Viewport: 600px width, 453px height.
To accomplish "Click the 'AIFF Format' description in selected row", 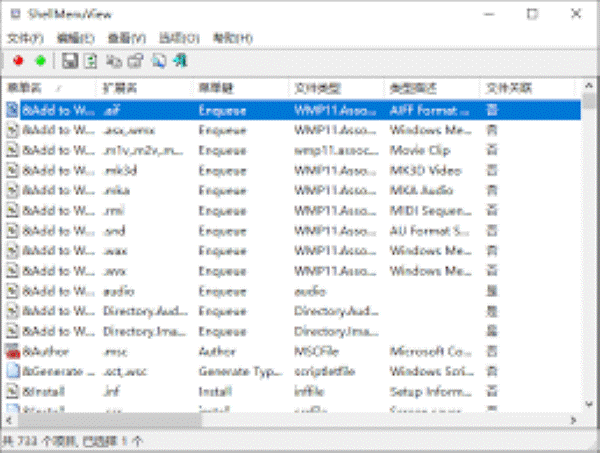I will coord(429,110).
